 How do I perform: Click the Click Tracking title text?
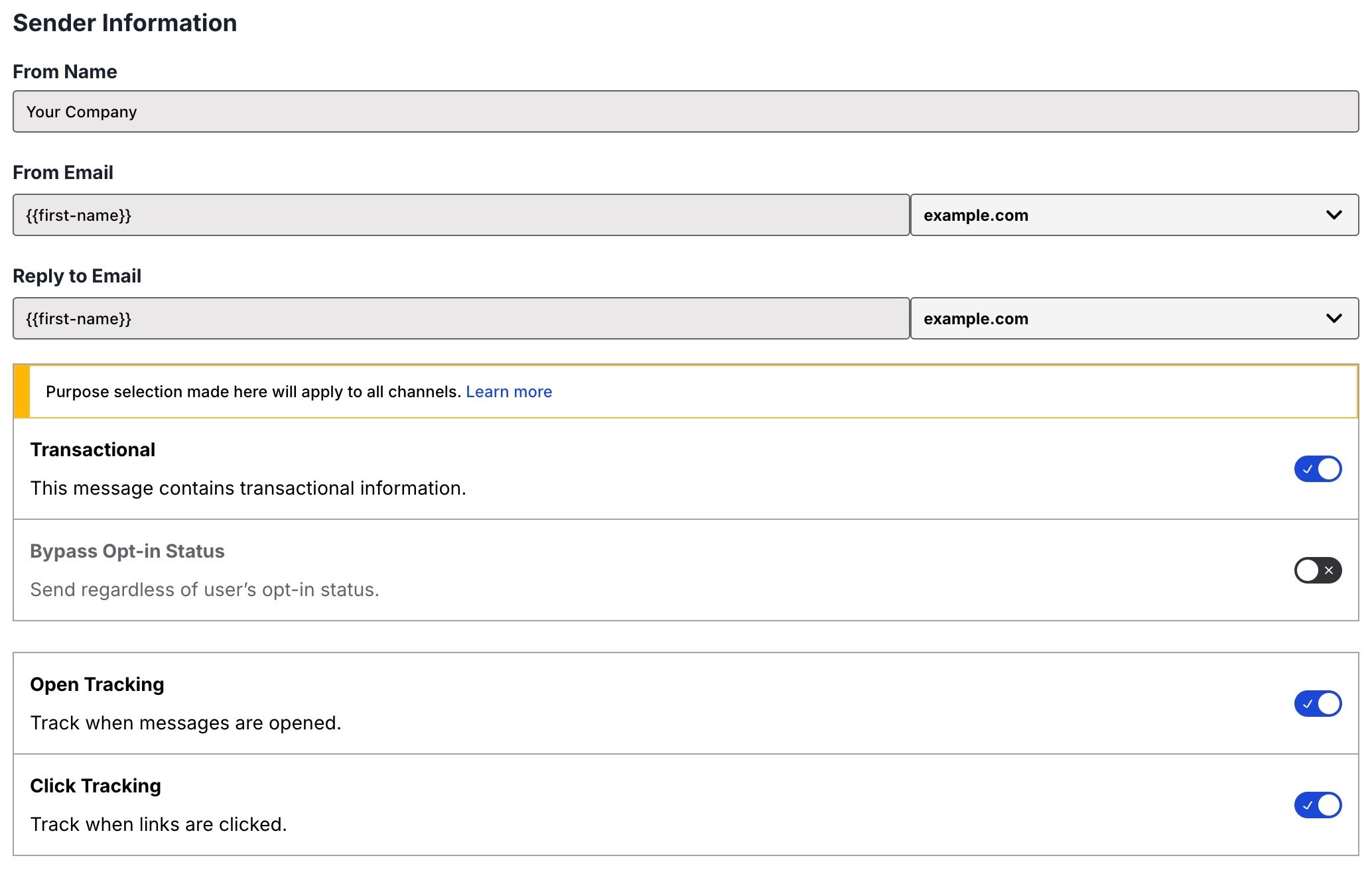point(96,786)
